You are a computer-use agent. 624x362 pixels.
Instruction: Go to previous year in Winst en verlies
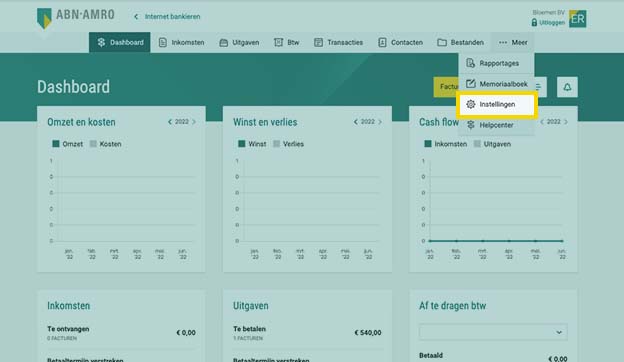coord(356,122)
